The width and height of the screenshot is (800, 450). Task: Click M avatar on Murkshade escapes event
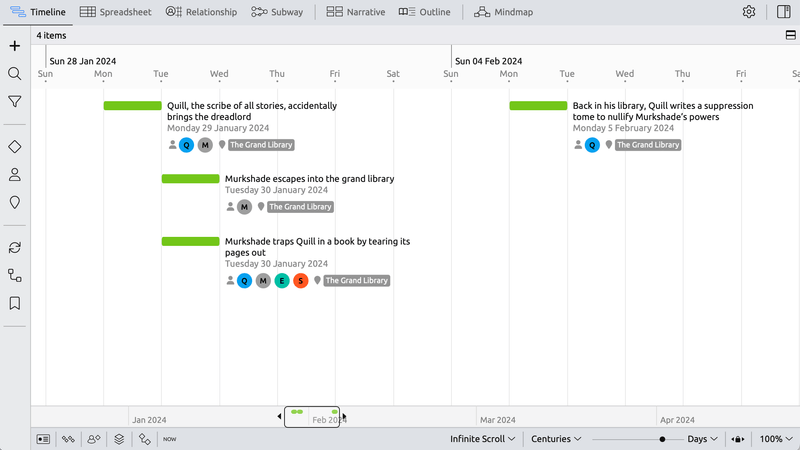pos(244,207)
